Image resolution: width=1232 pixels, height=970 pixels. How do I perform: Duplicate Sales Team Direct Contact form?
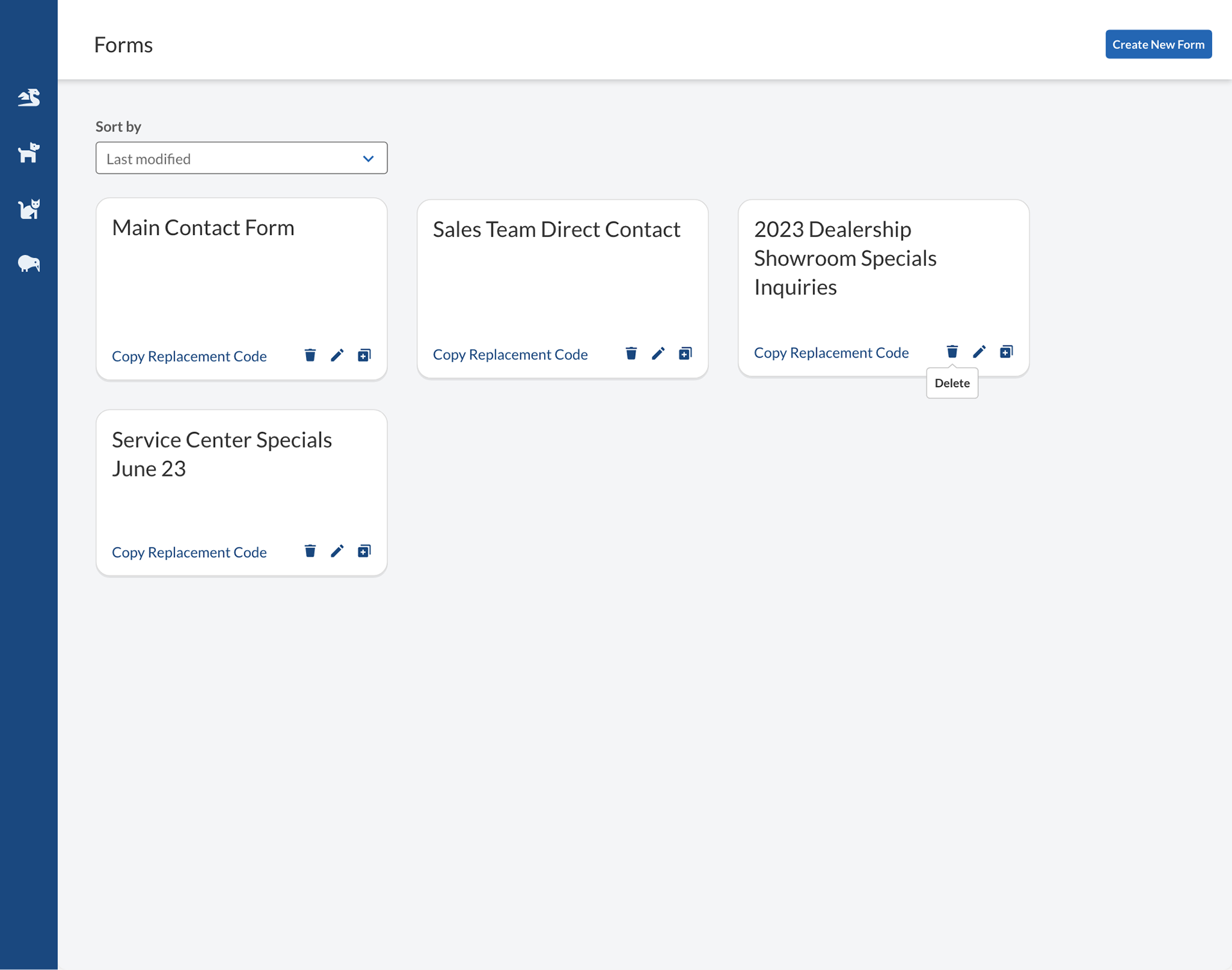pyautogui.click(x=685, y=353)
